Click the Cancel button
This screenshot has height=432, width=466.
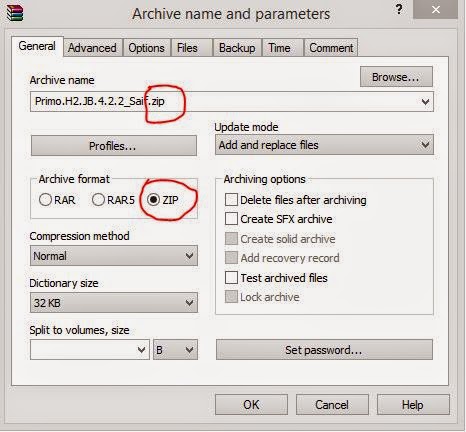[x=332, y=405]
